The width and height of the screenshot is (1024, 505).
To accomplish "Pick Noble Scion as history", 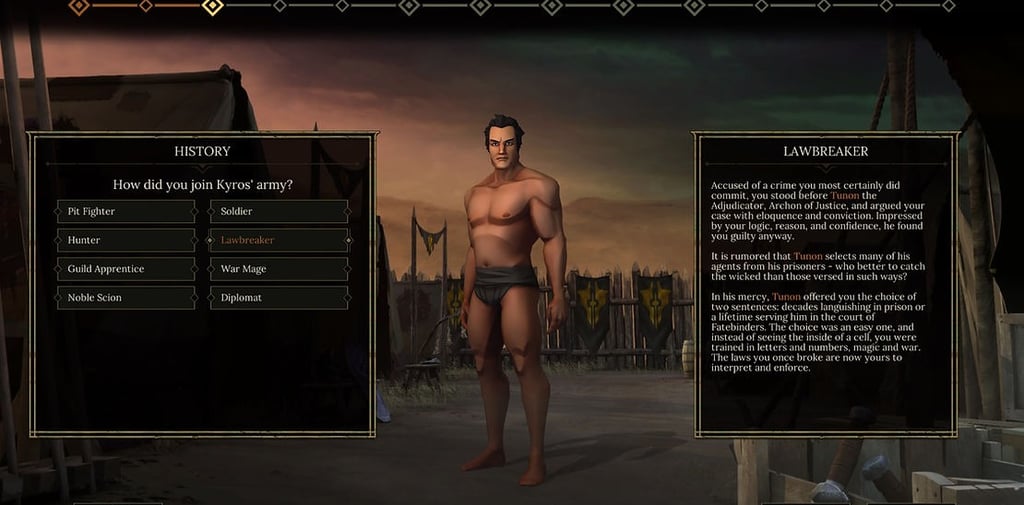I will tap(126, 297).
